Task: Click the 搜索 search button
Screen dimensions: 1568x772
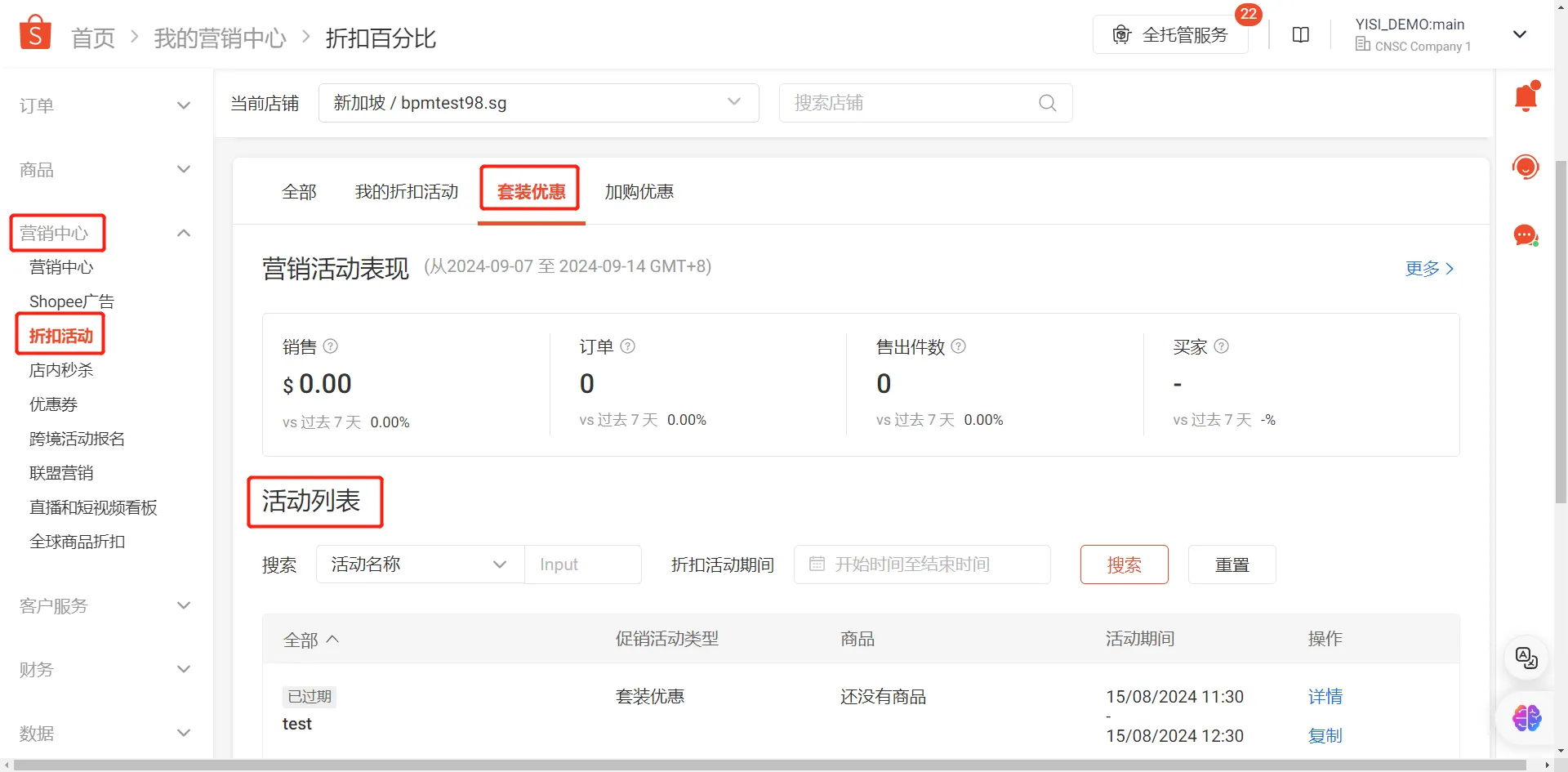Action: point(1124,564)
